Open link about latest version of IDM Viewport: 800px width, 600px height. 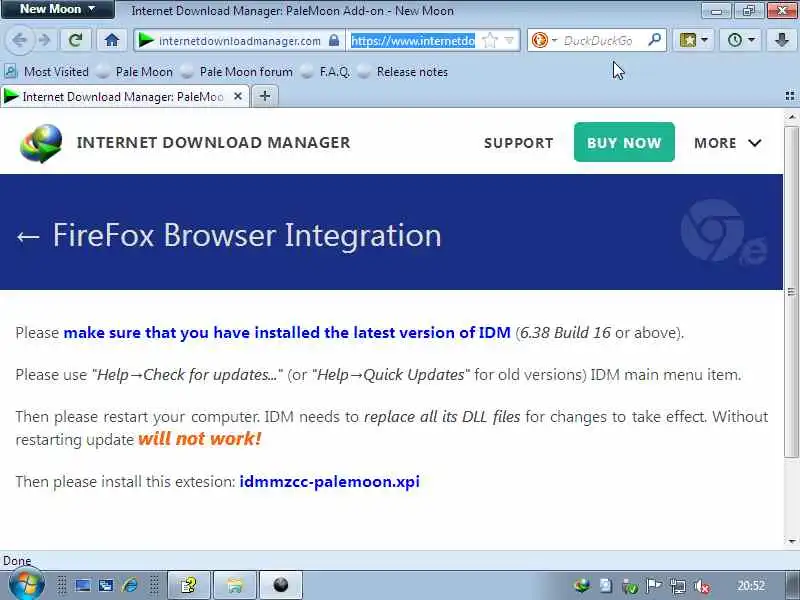click(x=287, y=333)
